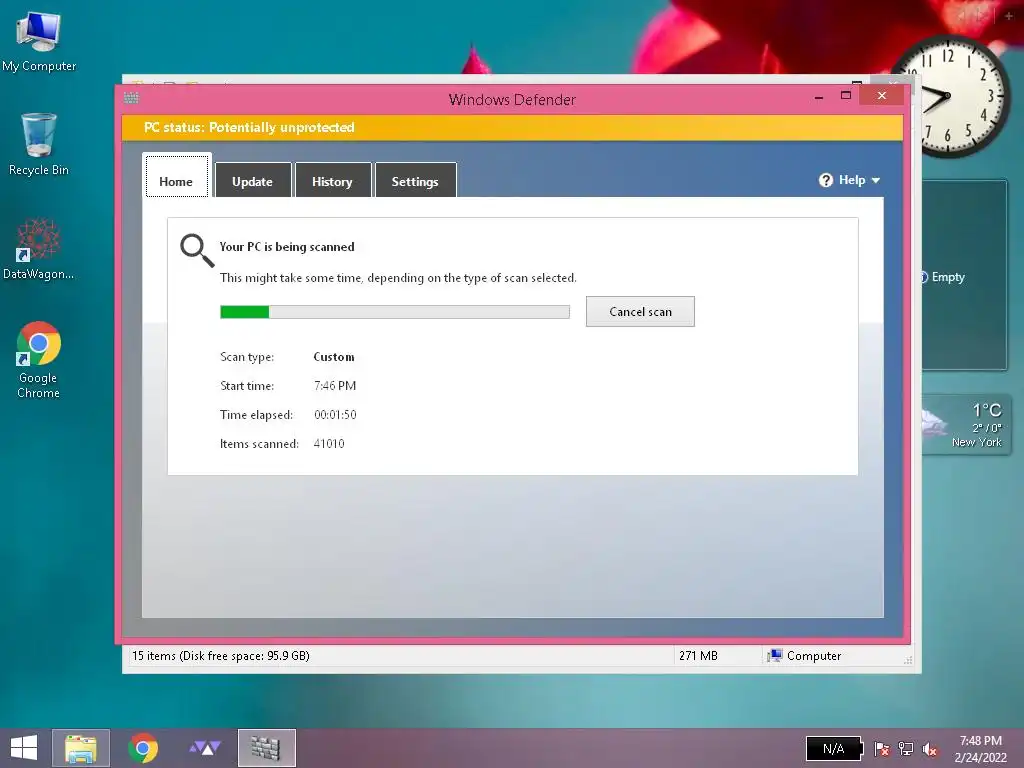Click the Help question mark icon
The width and height of the screenshot is (1024, 768).
(x=825, y=180)
